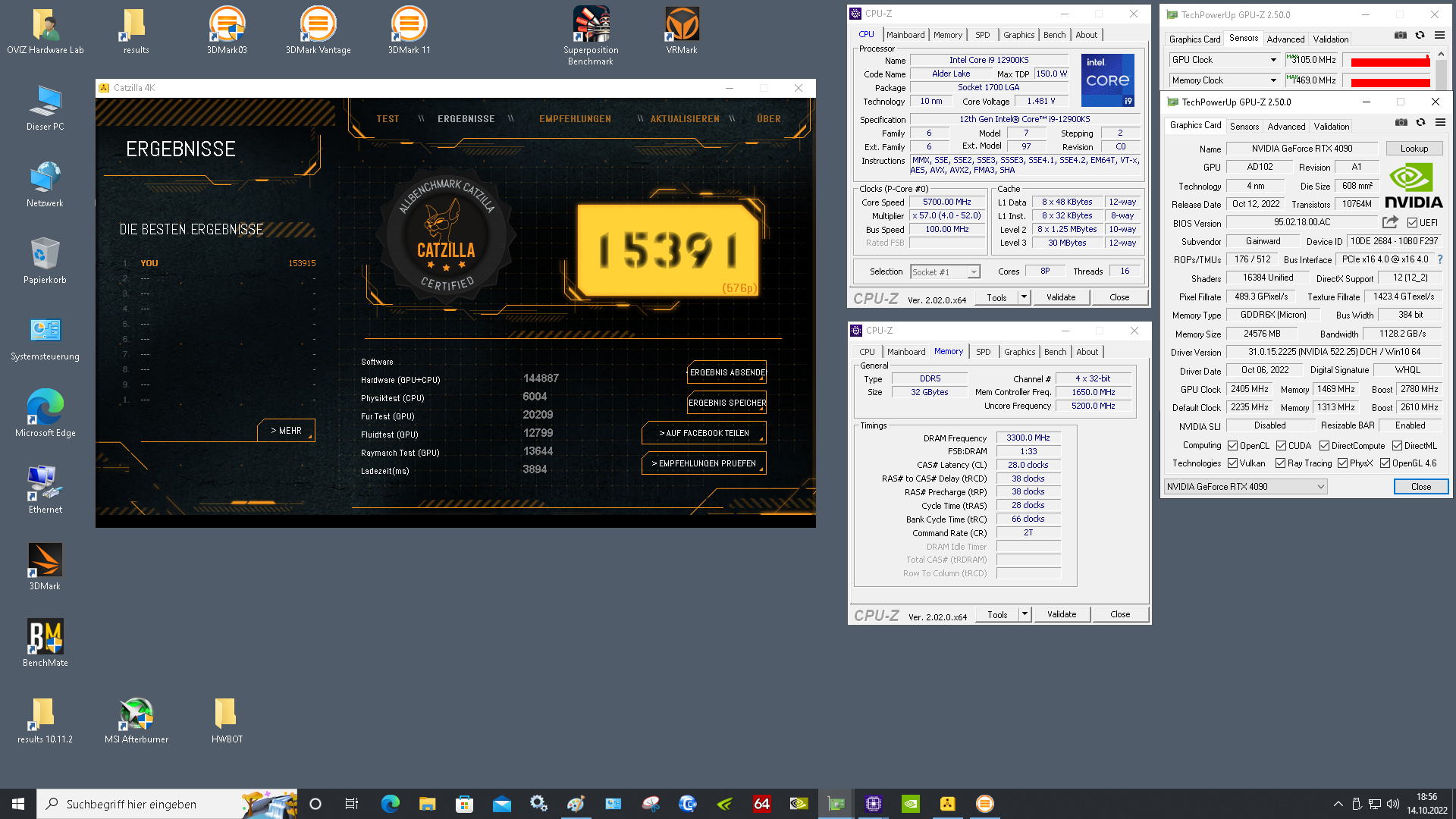Click the refresh icon in front GPU-Z window
The image size is (1456, 819).
1420,122
